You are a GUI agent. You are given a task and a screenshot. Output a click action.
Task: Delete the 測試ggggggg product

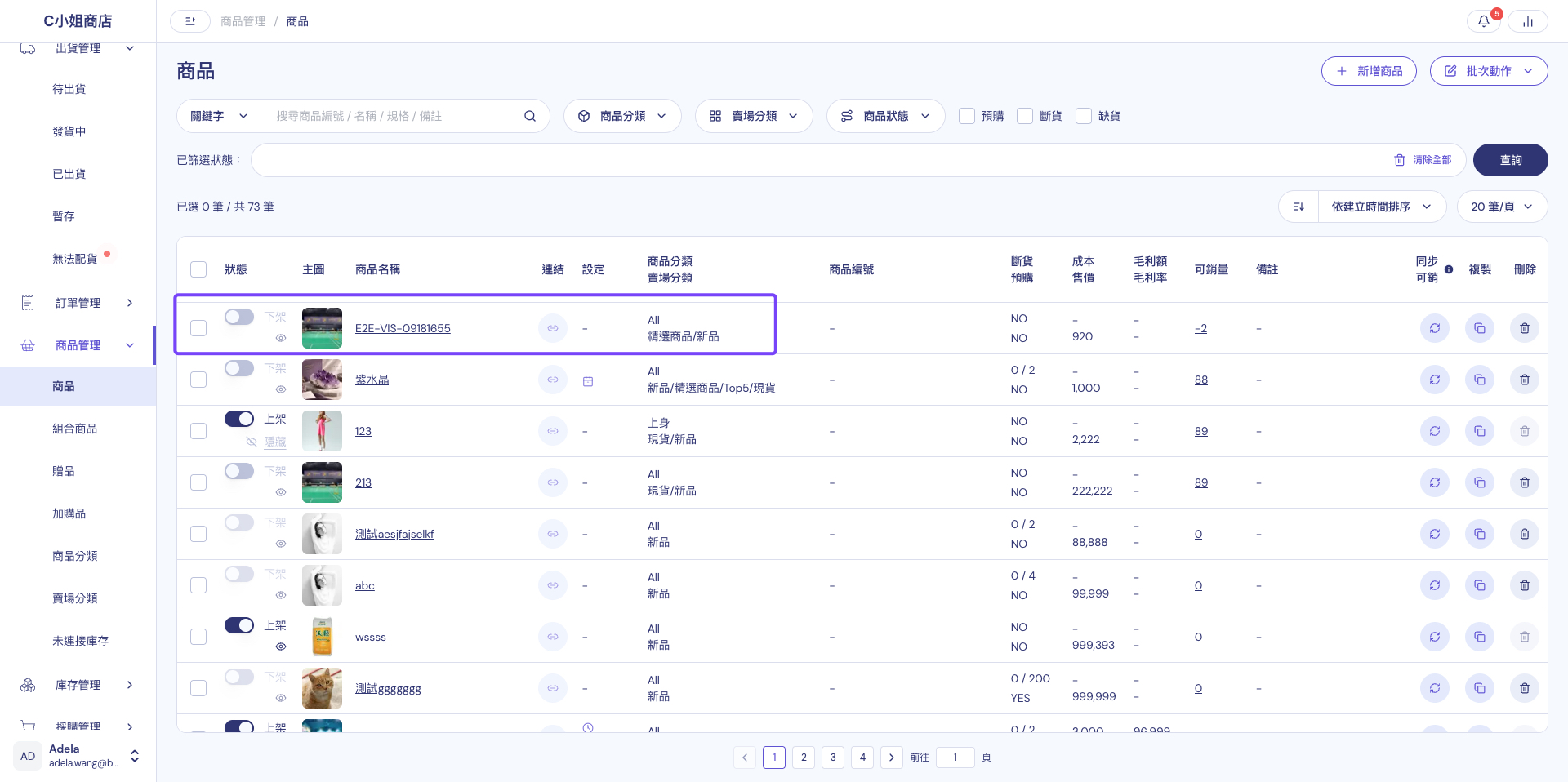[1525, 688]
